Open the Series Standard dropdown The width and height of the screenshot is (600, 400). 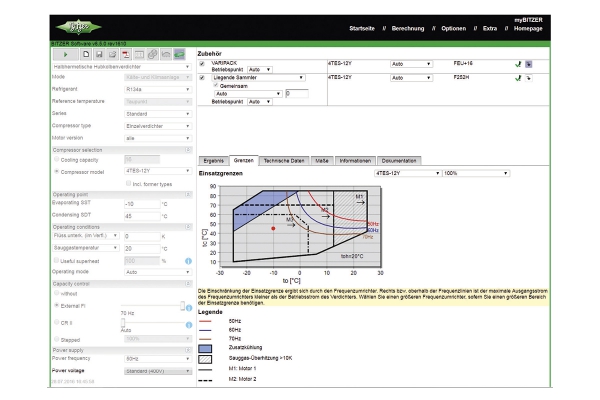click(x=158, y=114)
